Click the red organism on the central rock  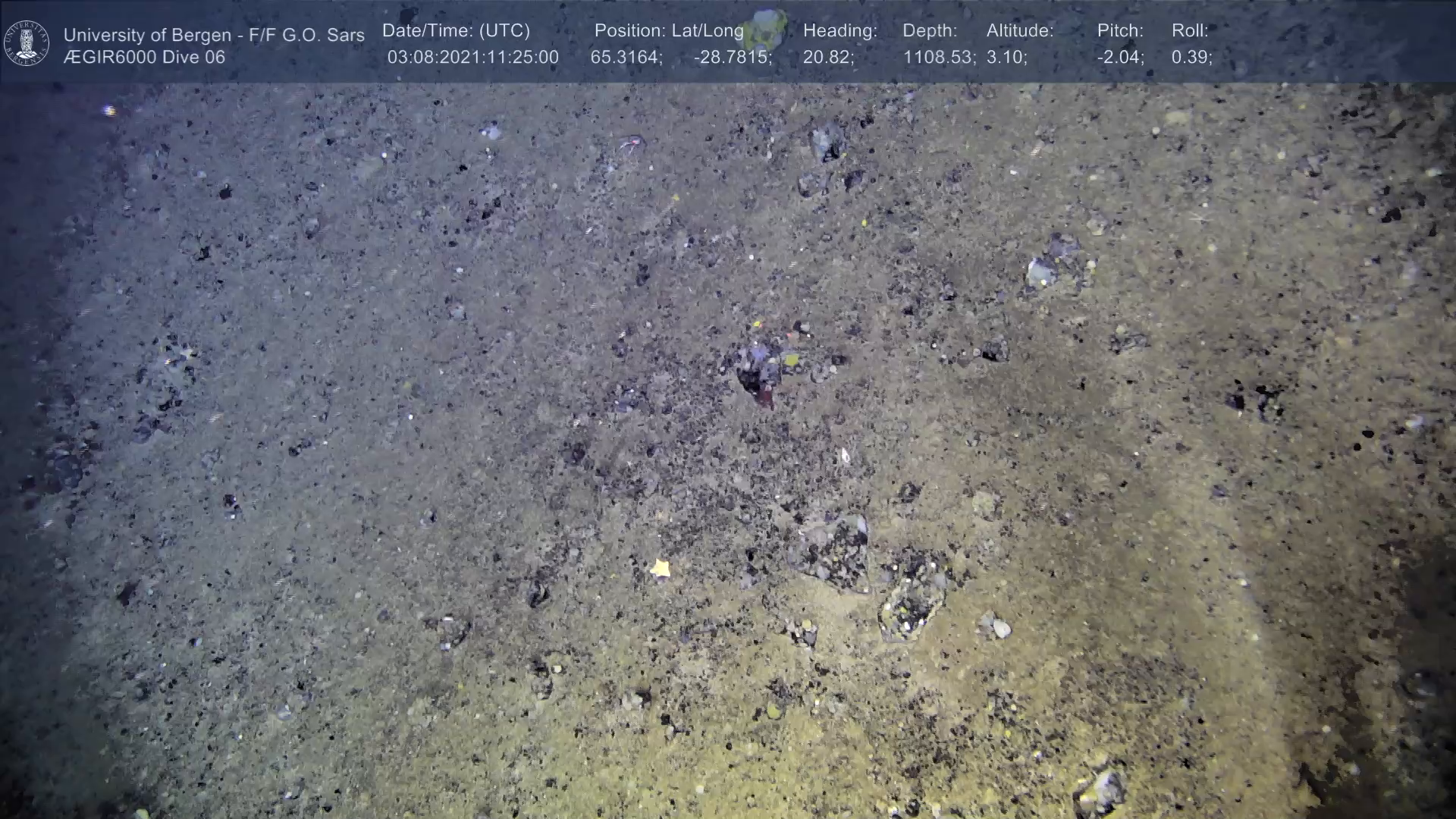coord(764,395)
